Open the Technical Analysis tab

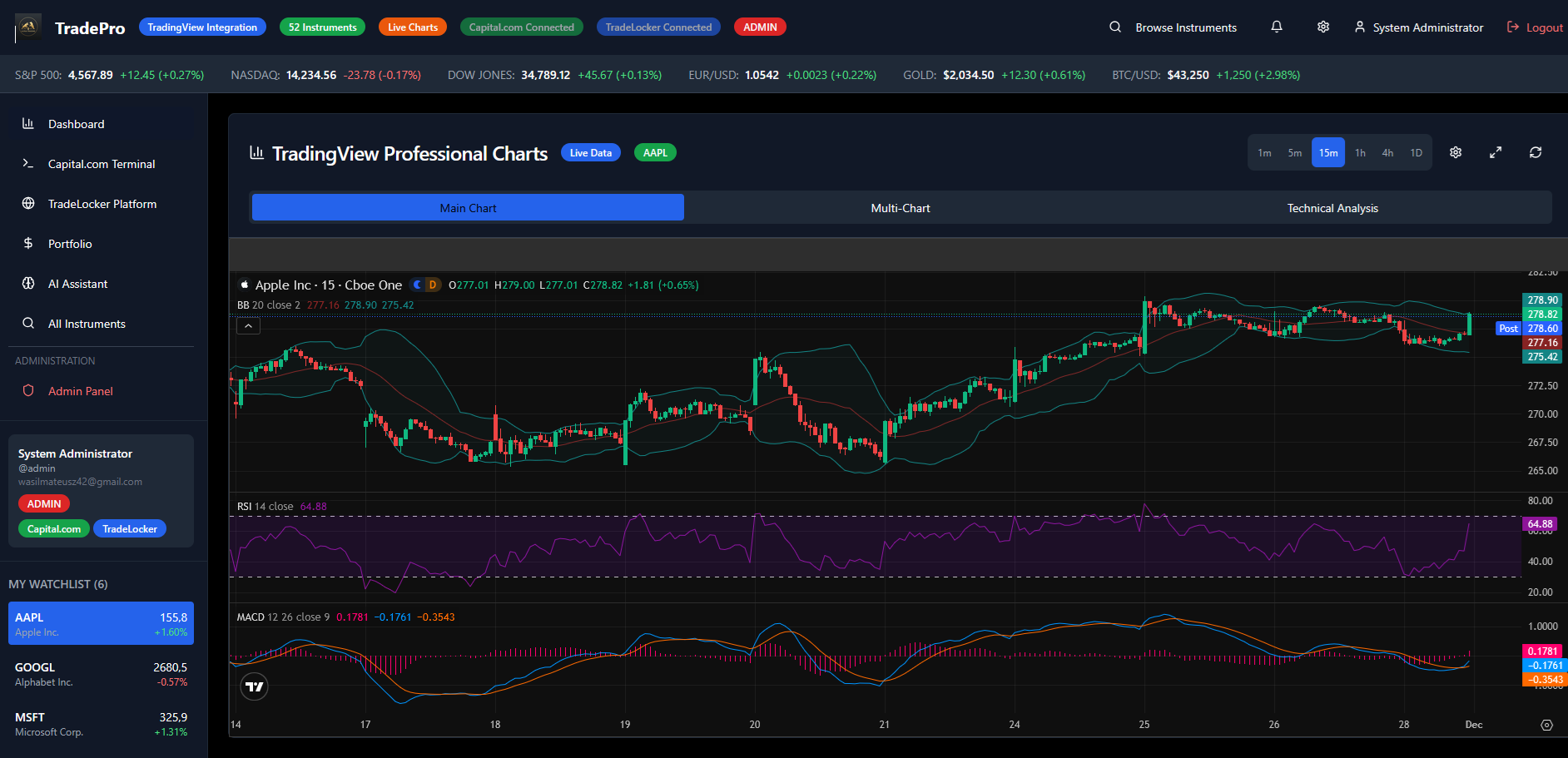(x=1332, y=208)
